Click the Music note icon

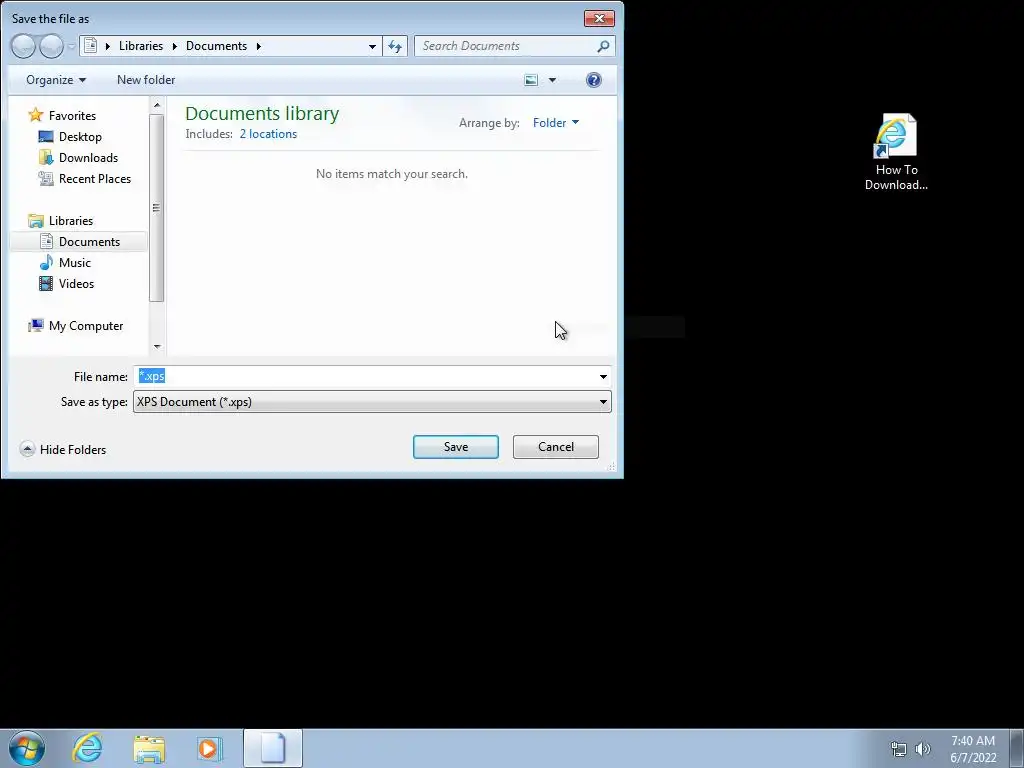pyautogui.click(x=46, y=263)
